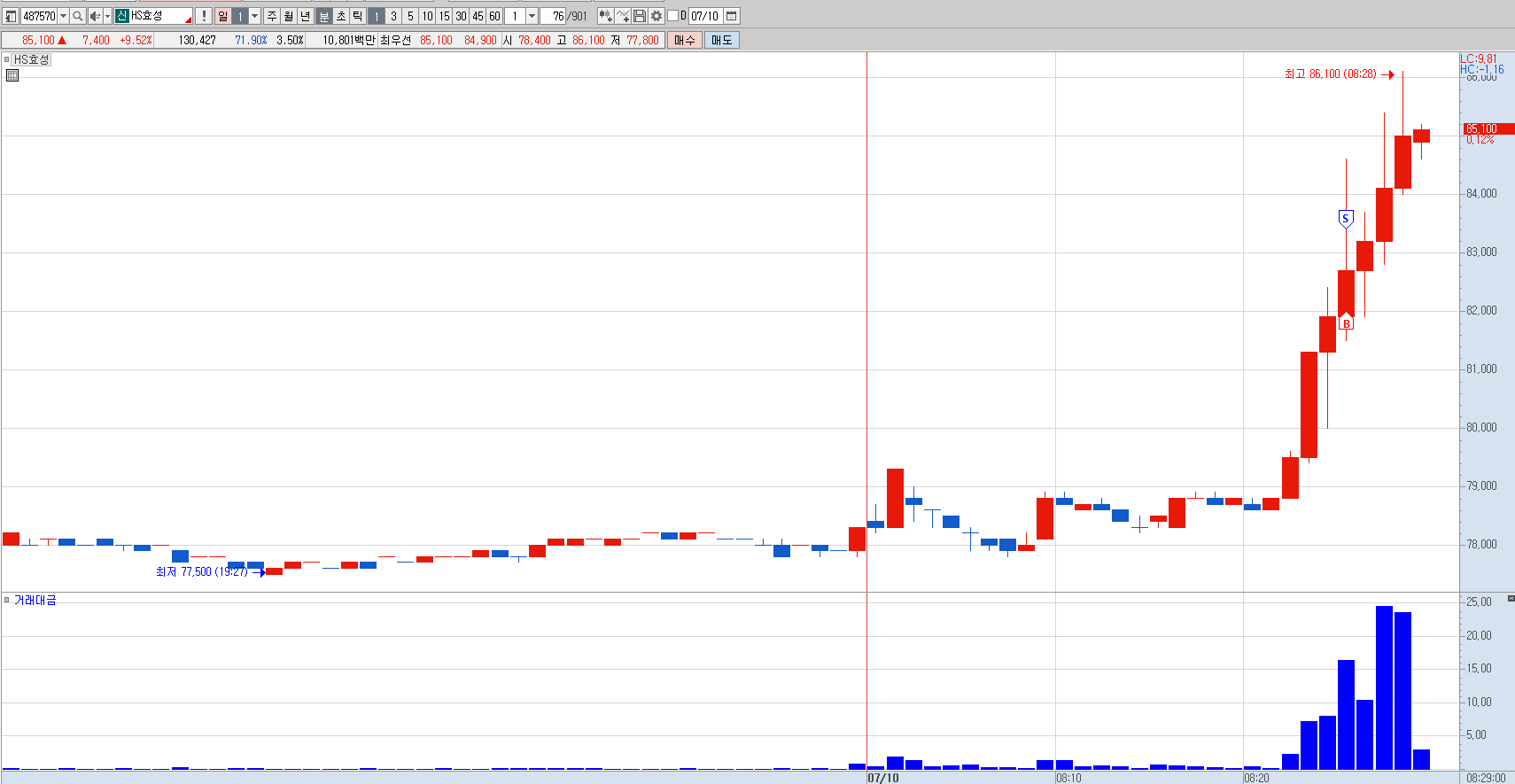Click the change rate +9.52% value
Screen dimensions: 1515x784
[136, 40]
